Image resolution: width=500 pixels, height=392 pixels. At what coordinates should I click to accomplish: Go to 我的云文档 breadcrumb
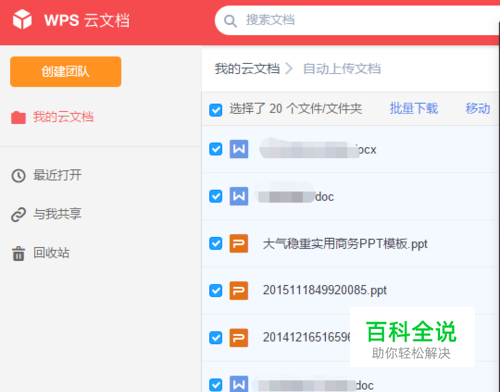[x=247, y=69]
